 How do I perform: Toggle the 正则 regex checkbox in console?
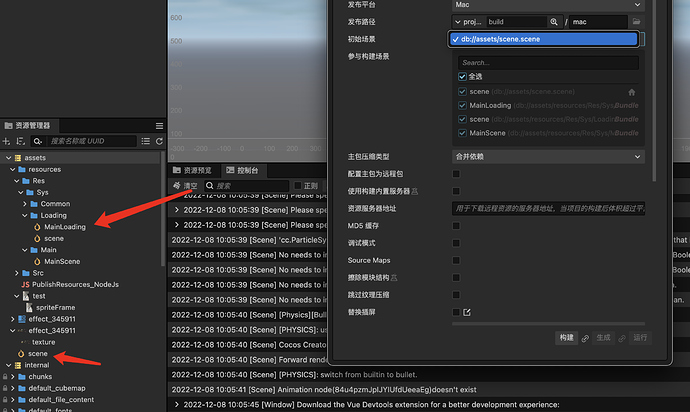pyautogui.click(x=298, y=185)
